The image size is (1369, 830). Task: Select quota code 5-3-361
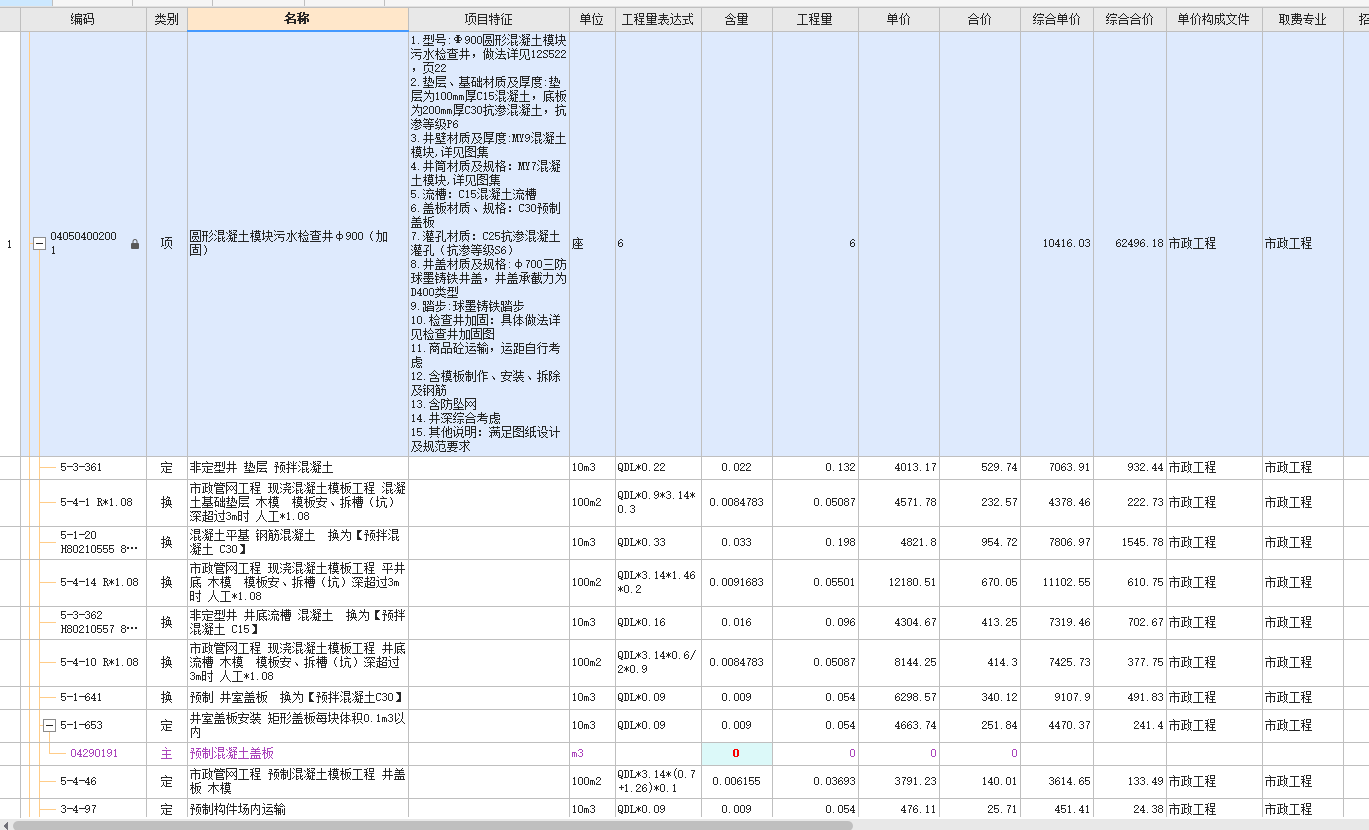(81, 467)
